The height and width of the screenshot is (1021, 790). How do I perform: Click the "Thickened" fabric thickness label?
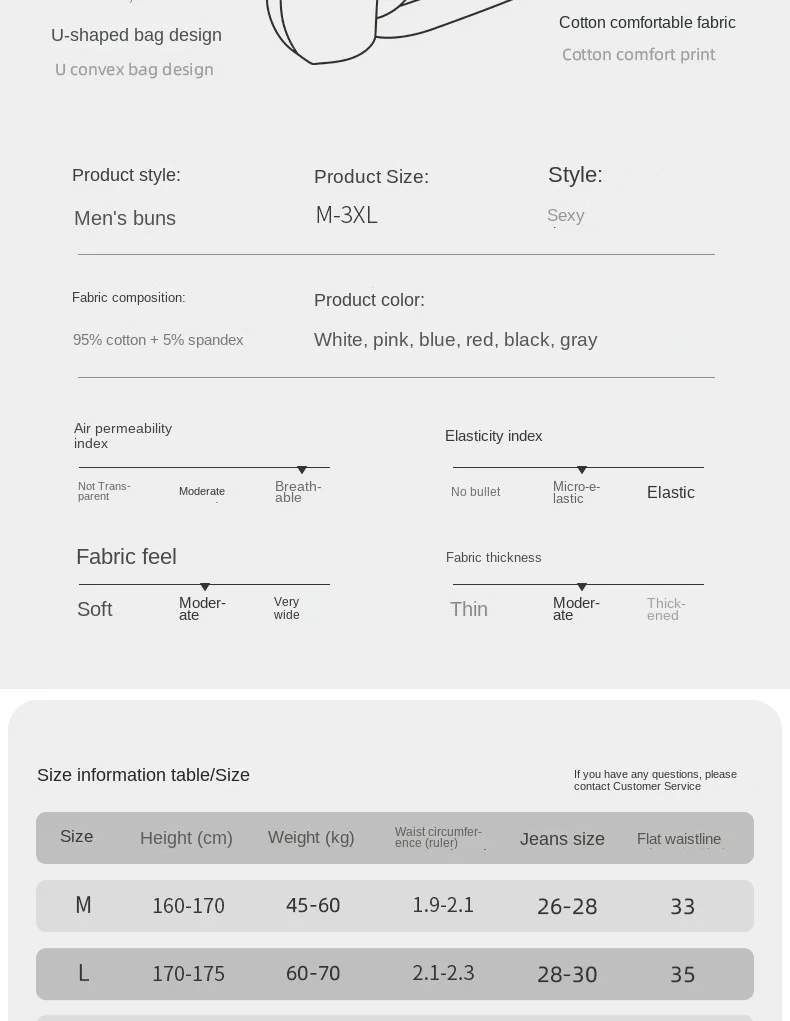pos(666,609)
